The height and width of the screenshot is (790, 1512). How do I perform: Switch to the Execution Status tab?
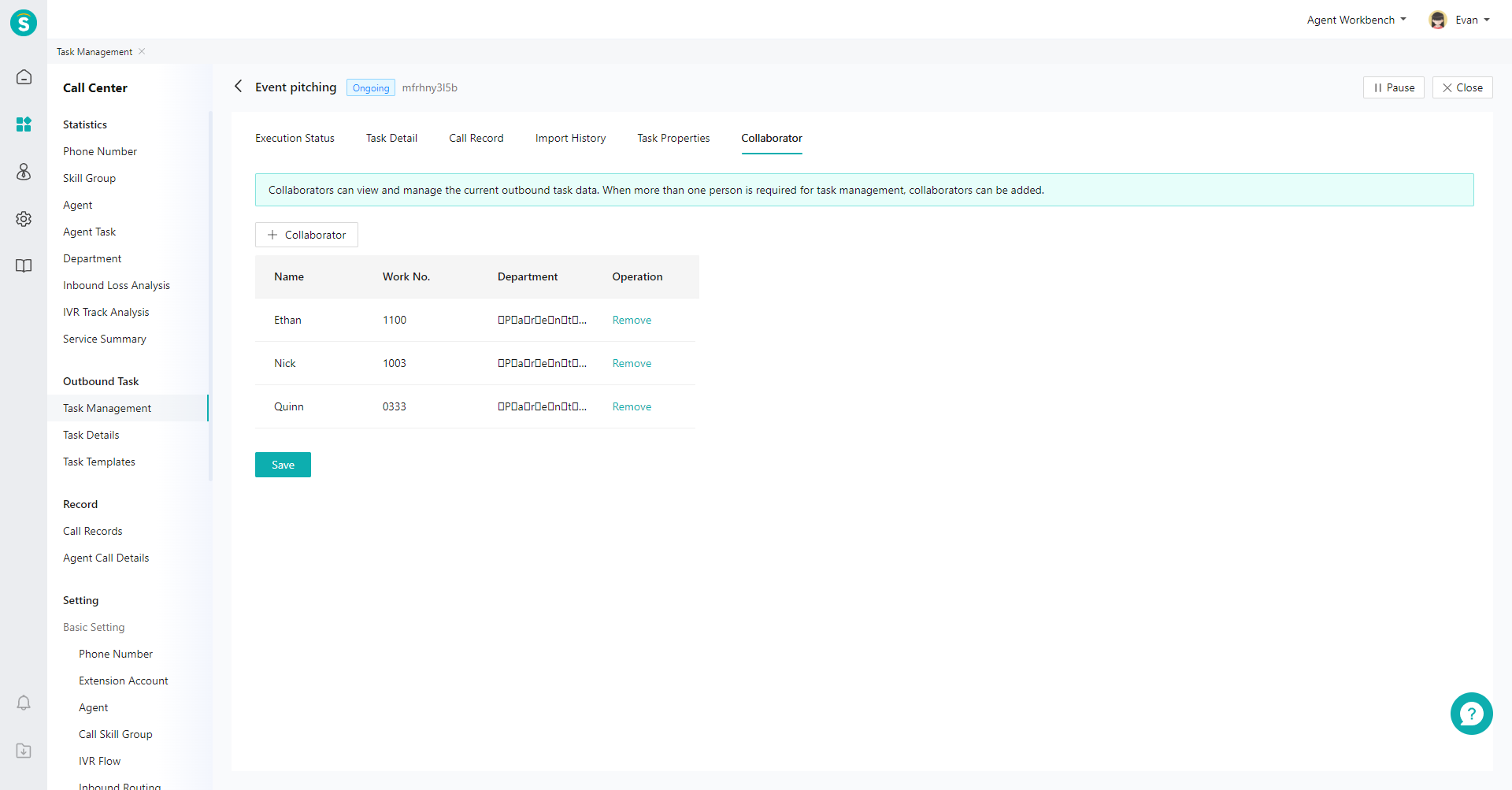click(295, 138)
